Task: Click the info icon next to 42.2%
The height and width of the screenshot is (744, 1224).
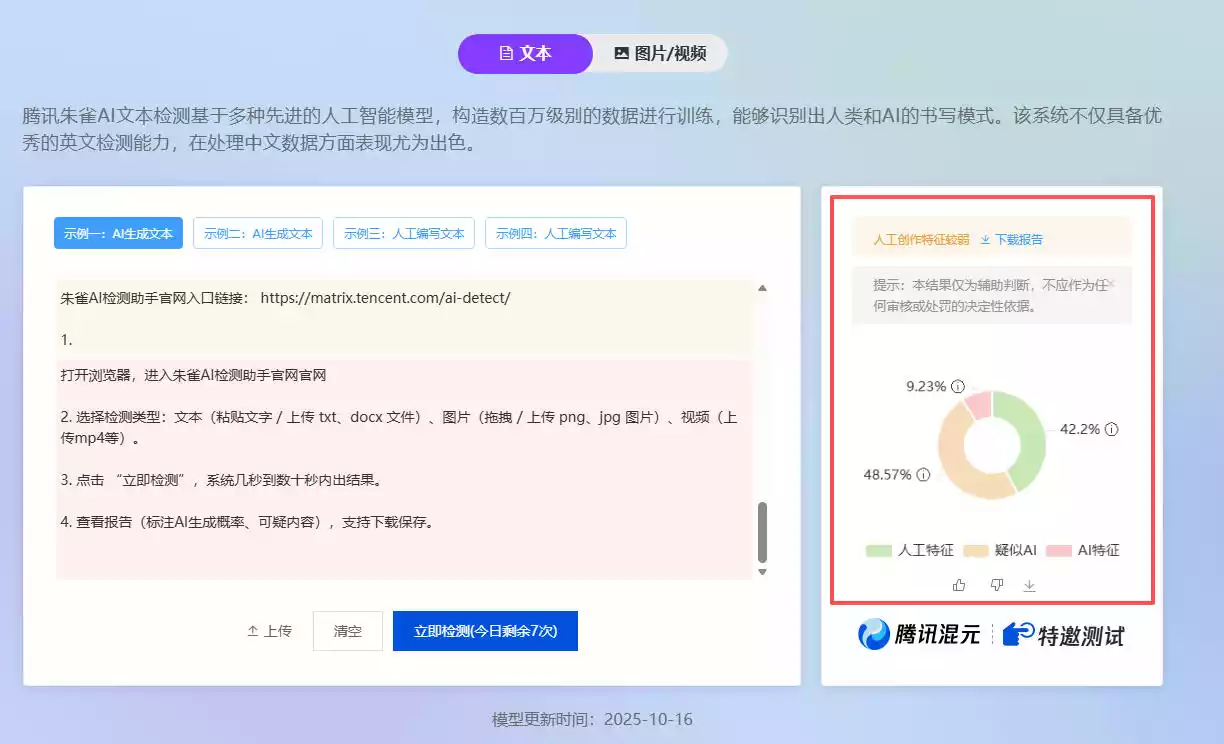Action: click(x=1112, y=429)
